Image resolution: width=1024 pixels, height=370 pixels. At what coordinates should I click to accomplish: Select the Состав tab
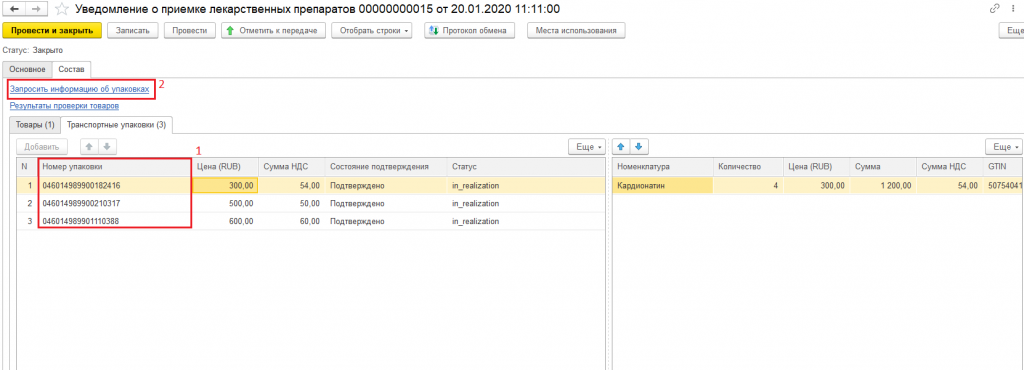pos(71,69)
